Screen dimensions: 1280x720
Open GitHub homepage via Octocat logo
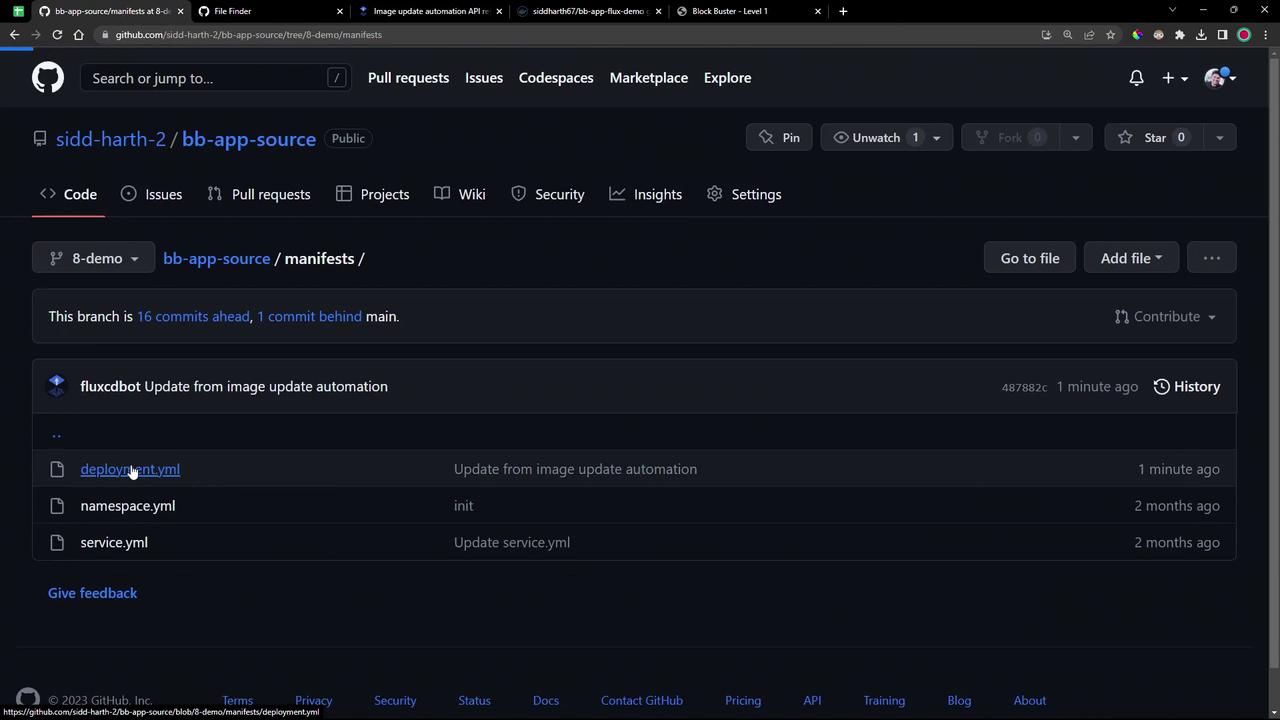tap(47, 78)
